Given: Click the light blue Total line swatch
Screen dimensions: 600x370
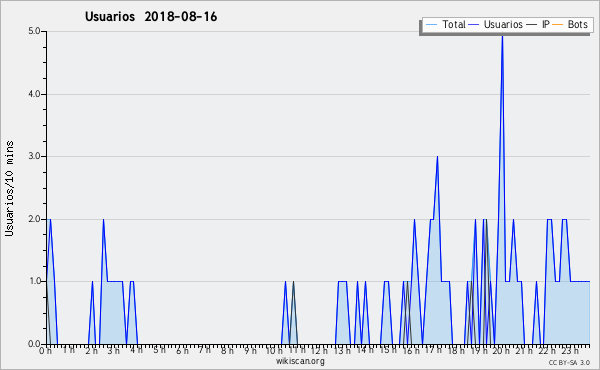Looking at the screenshot, I should pos(431,25).
